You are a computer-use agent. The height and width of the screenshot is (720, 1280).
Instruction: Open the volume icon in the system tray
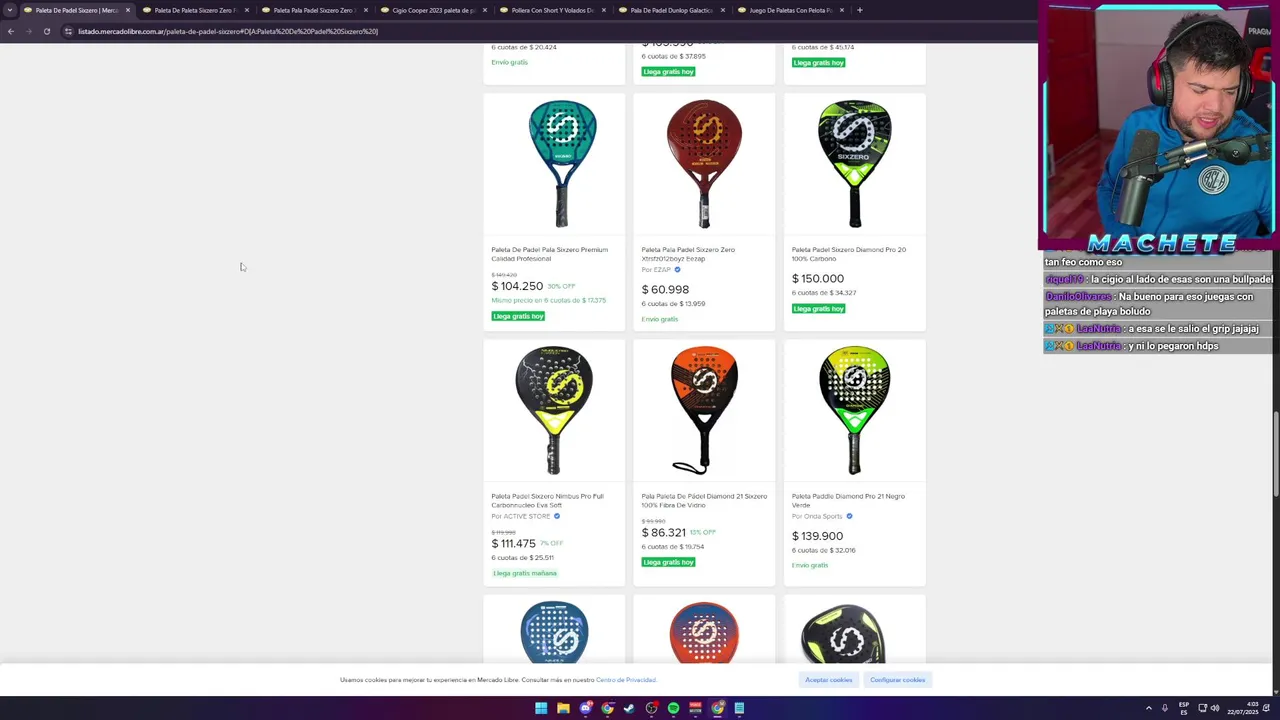tap(1215, 708)
